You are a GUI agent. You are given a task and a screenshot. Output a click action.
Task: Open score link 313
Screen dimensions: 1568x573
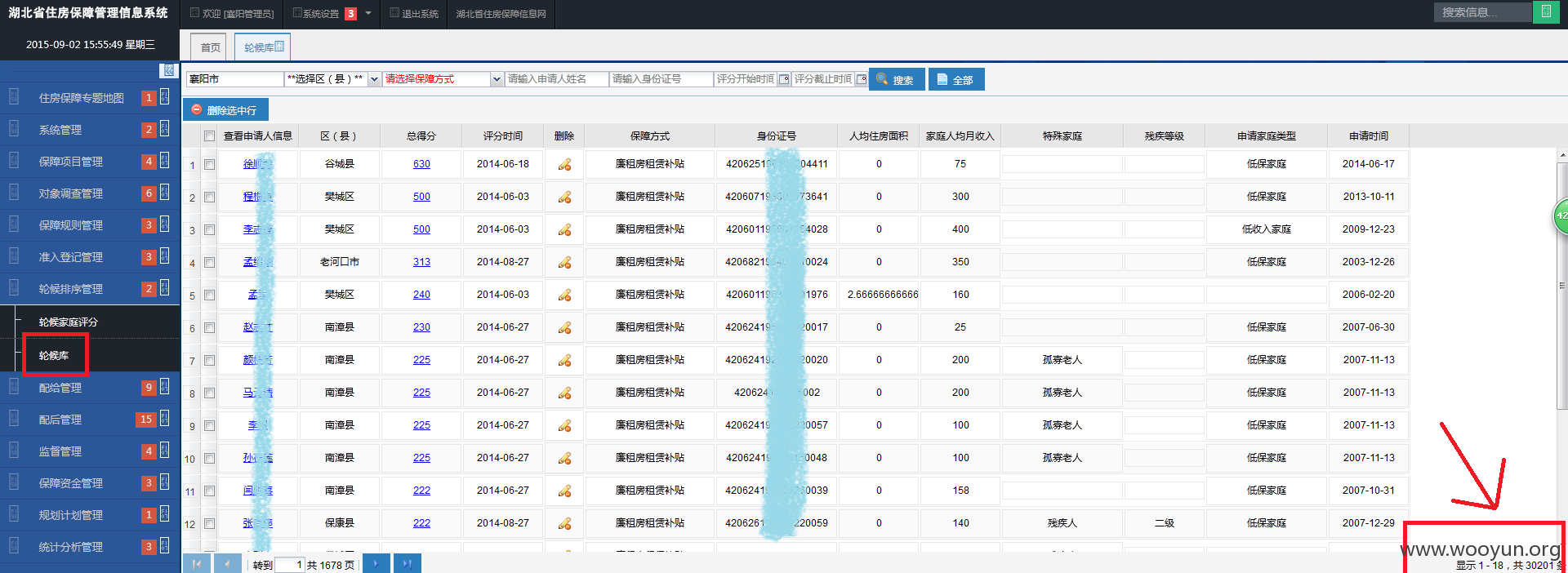pyautogui.click(x=421, y=262)
